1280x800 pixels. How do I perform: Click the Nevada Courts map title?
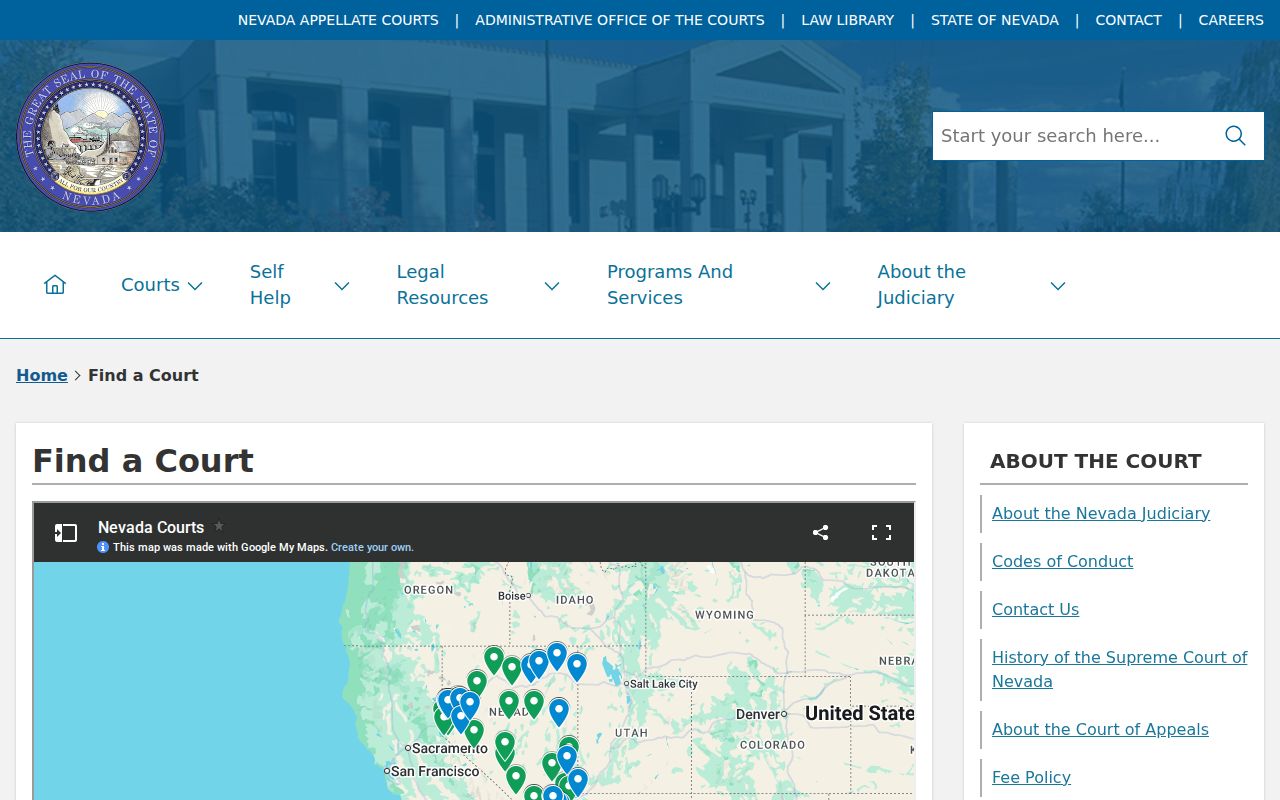click(151, 527)
